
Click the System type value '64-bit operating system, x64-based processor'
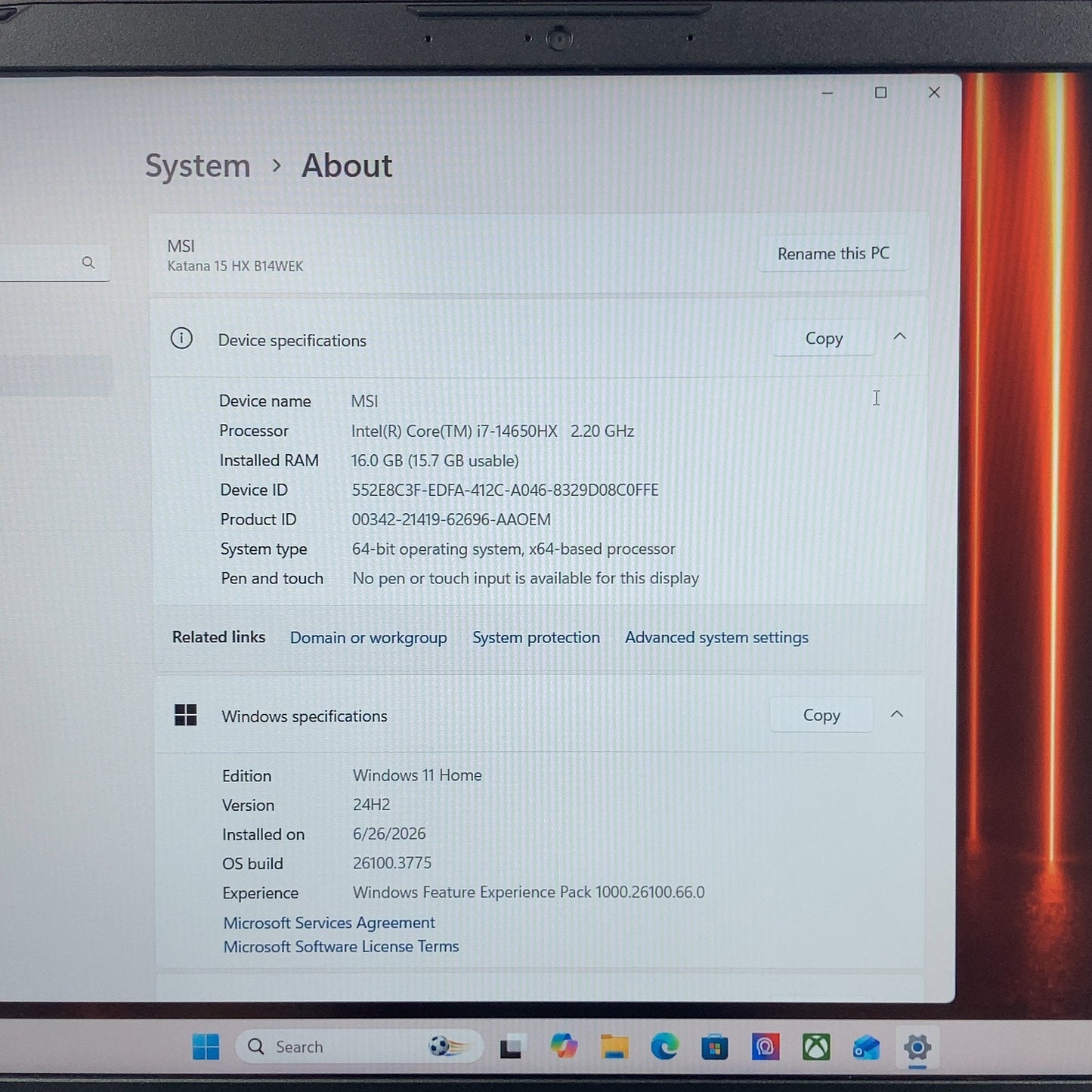coord(514,549)
